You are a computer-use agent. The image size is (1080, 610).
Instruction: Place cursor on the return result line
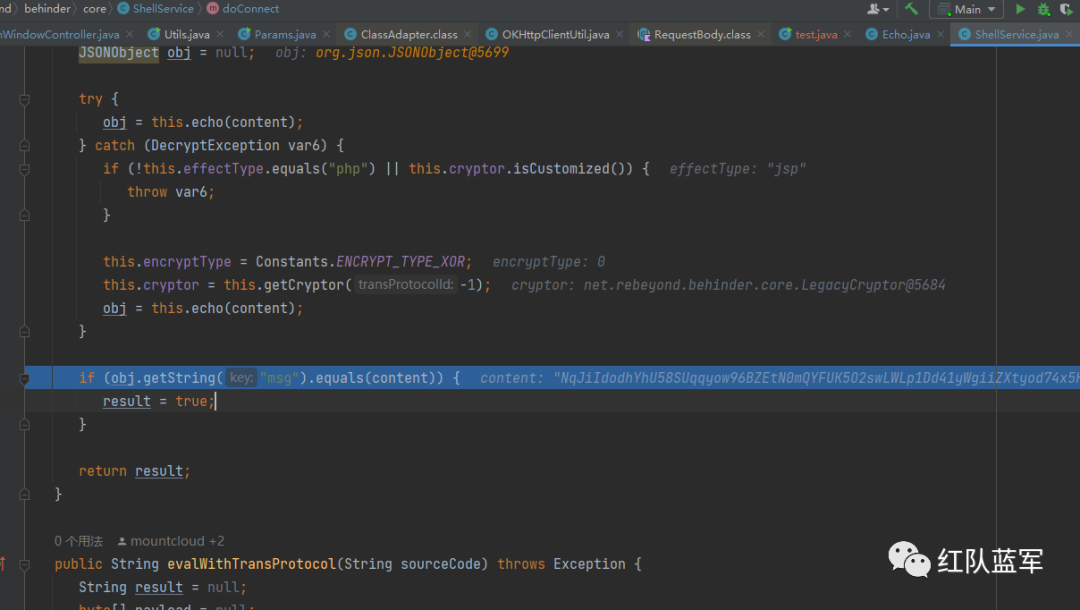point(134,471)
